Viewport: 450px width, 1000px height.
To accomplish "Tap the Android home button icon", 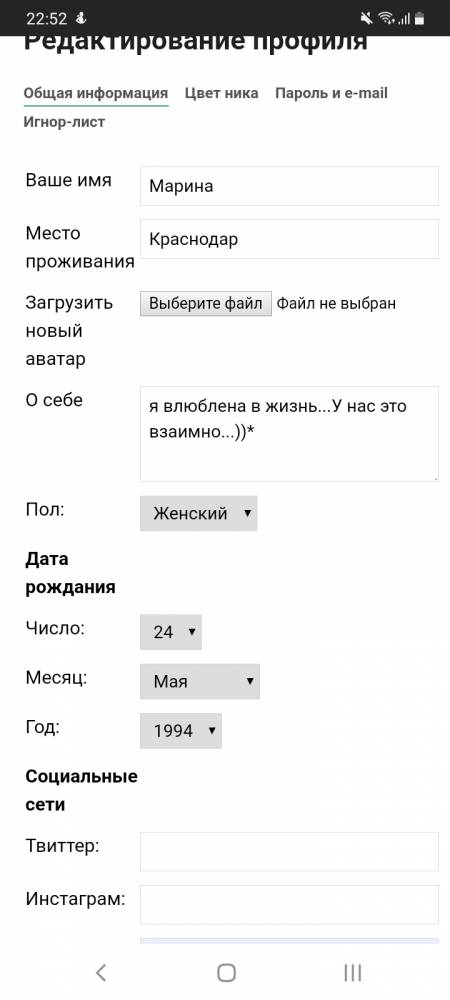I will tap(226, 972).
